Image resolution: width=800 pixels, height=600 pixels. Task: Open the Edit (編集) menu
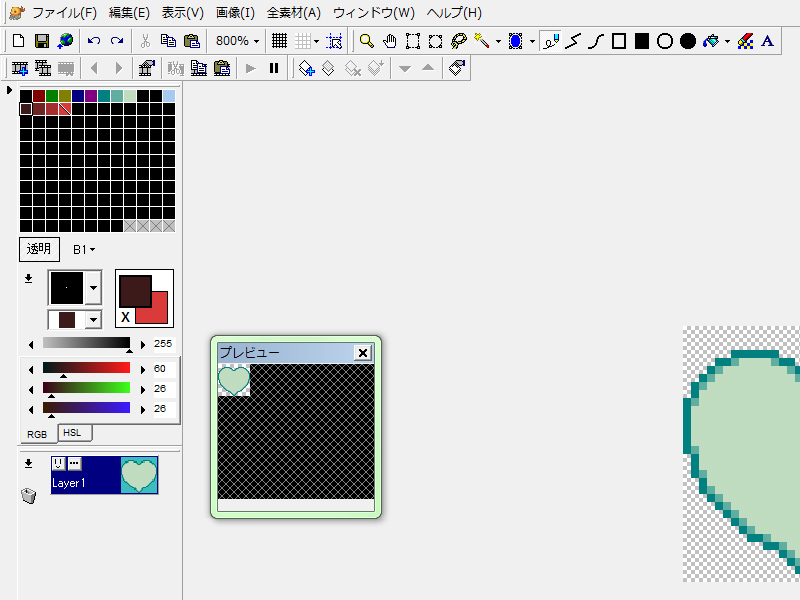(129, 13)
